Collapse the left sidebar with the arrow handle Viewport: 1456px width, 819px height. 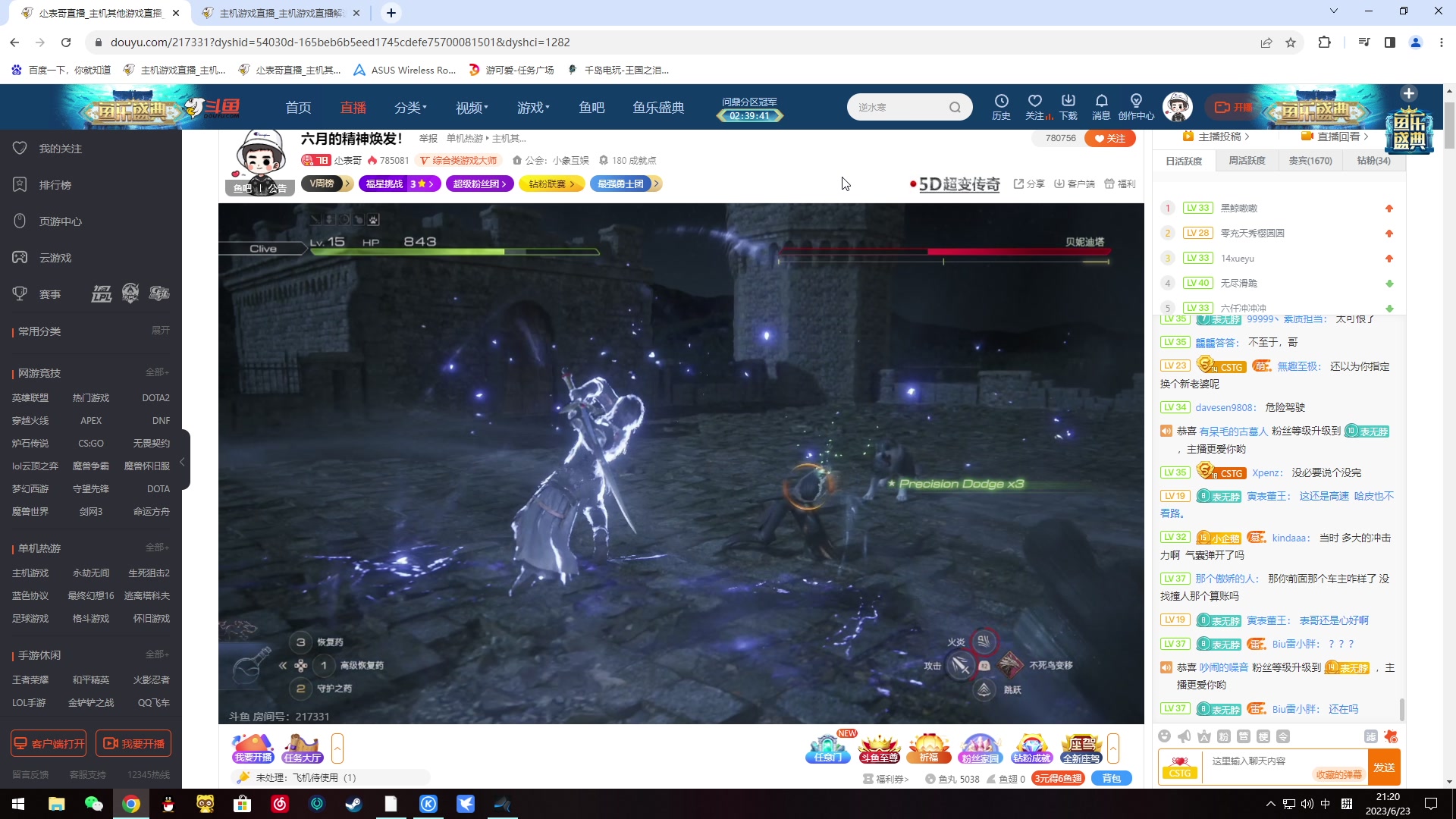coord(183,461)
